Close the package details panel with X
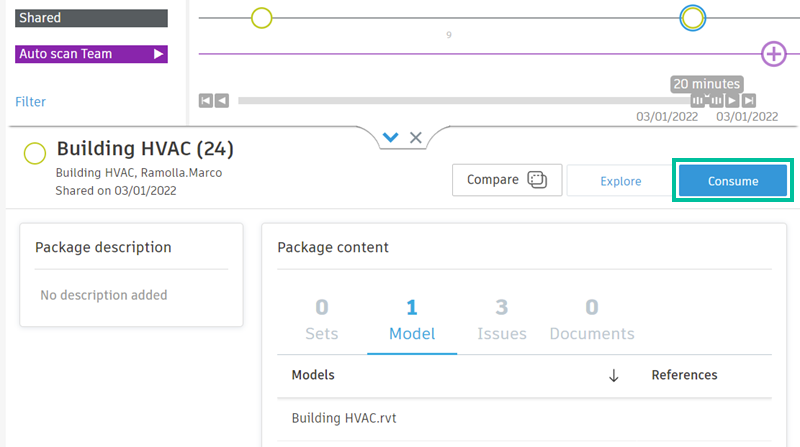 [x=416, y=138]
